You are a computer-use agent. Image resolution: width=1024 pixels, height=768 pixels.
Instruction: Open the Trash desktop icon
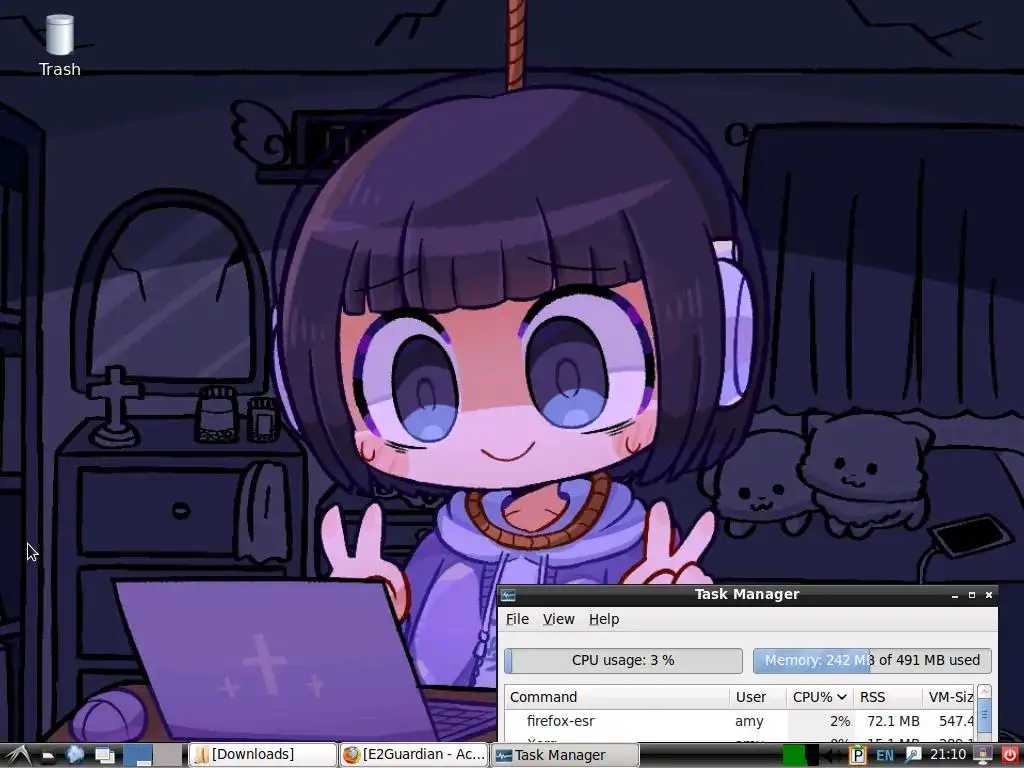(59, 46)
